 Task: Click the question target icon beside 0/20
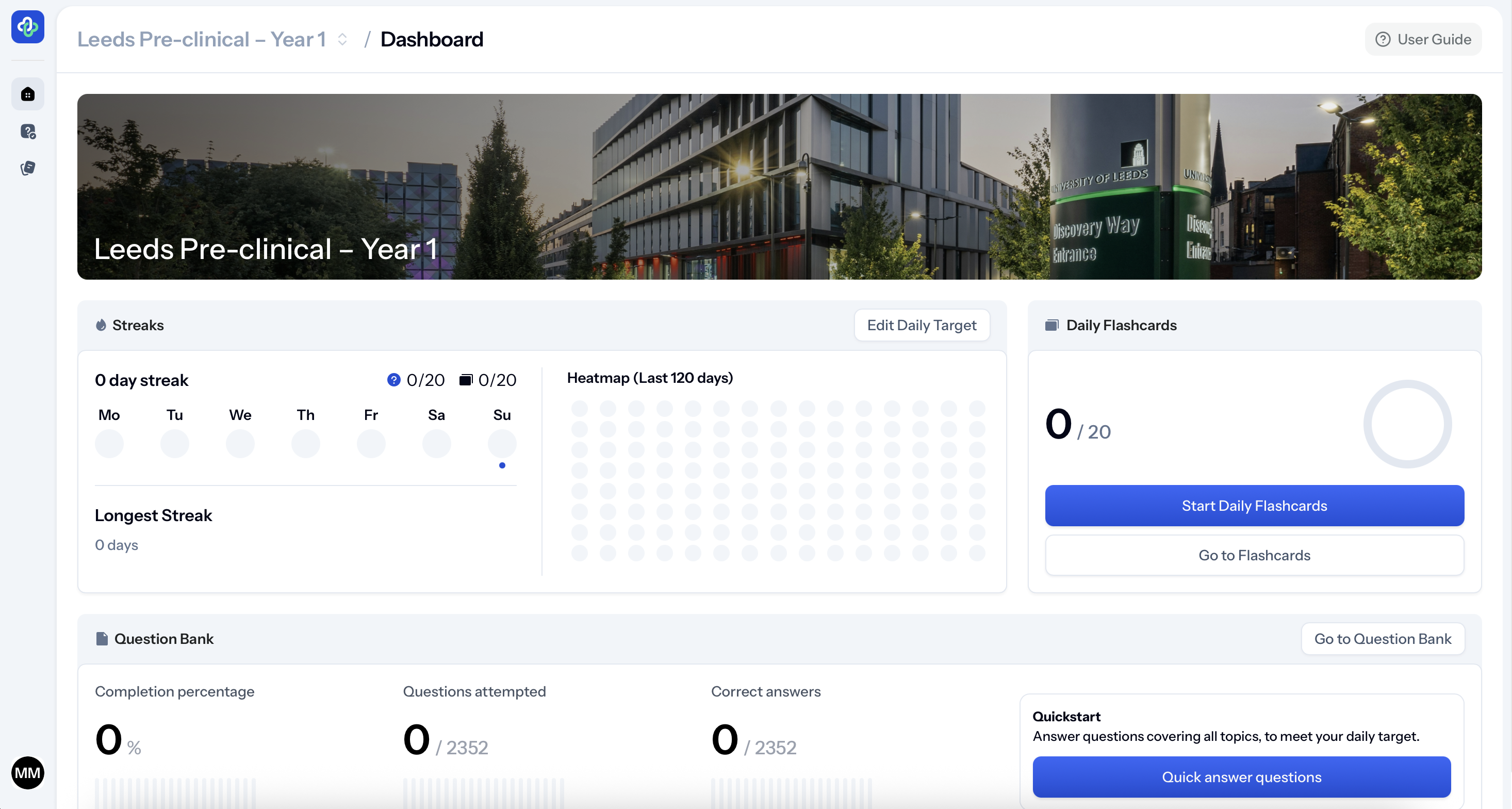394,380
